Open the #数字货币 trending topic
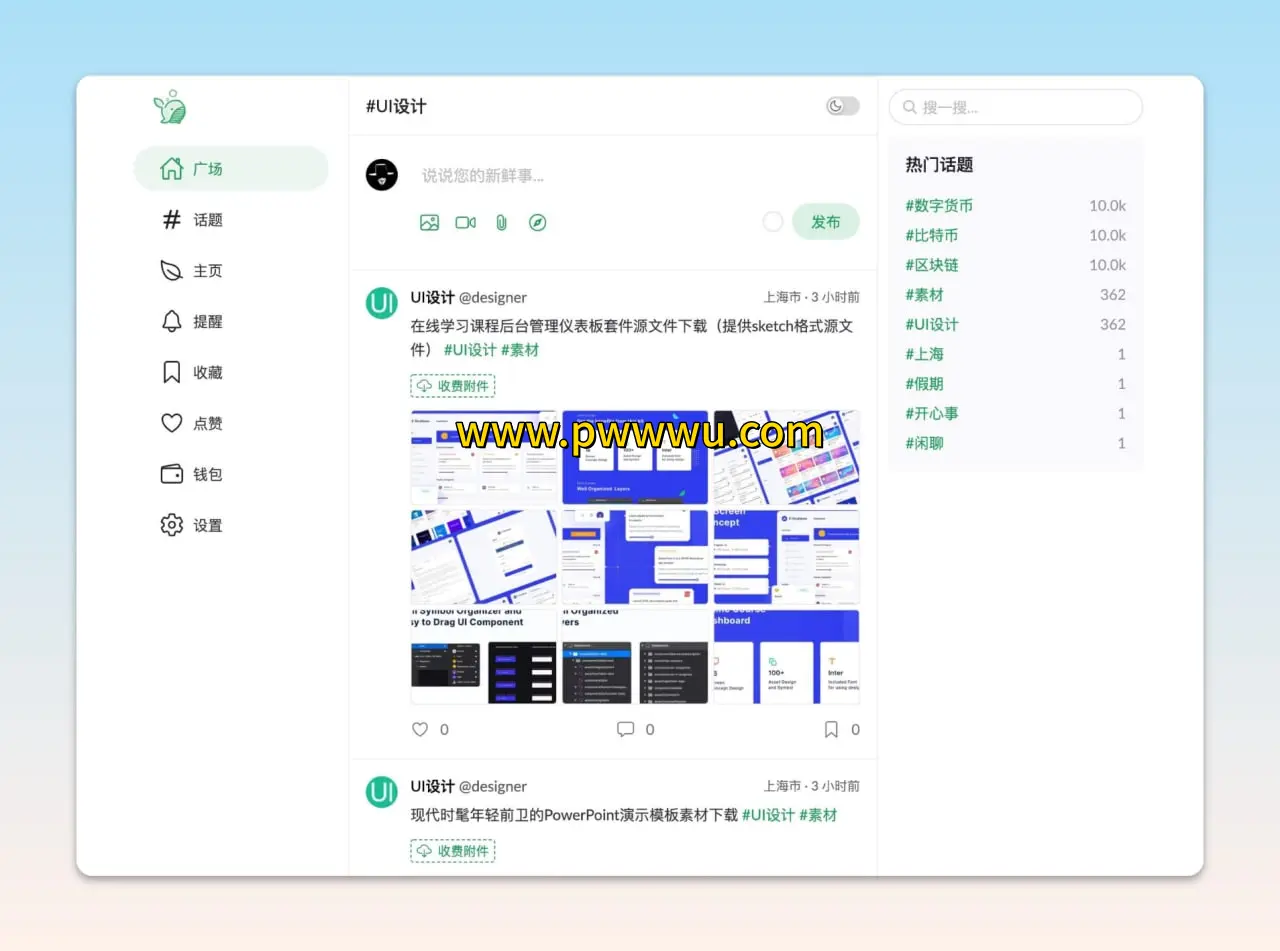The height and width of the screenshot is (951, 1280). [x=939, y=206]
